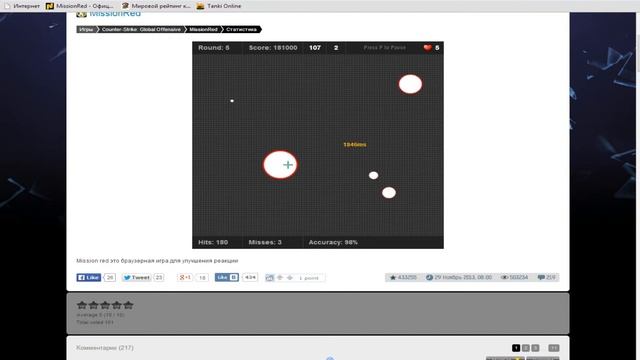Click the Accuracy: 98% readout
This screenshot has height=360, width=640.
click(333, 242)
